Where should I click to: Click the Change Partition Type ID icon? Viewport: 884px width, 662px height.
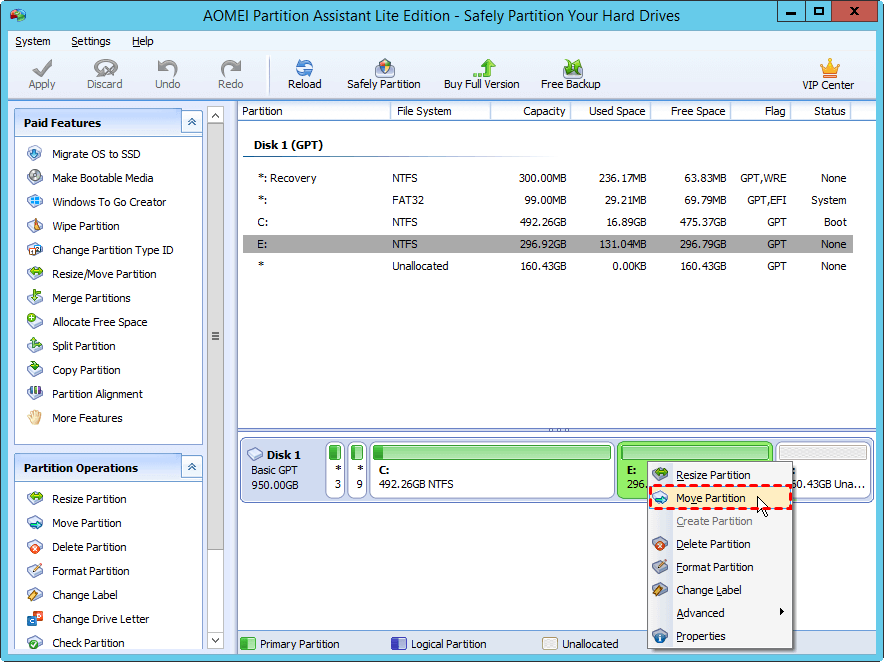pyautogui.click(x=34, y=249)
